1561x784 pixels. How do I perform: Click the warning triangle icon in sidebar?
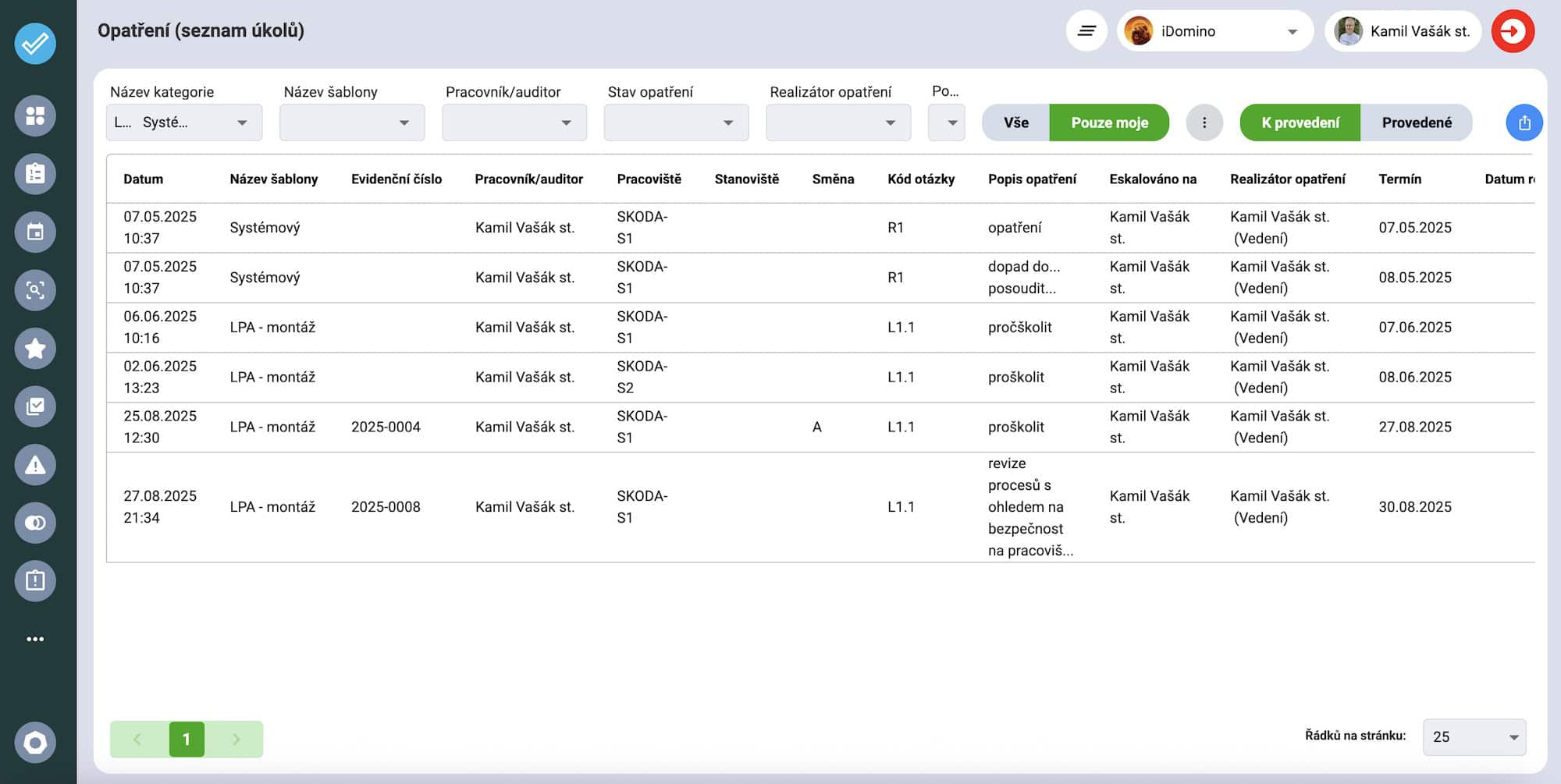click(x=35, y=465)
